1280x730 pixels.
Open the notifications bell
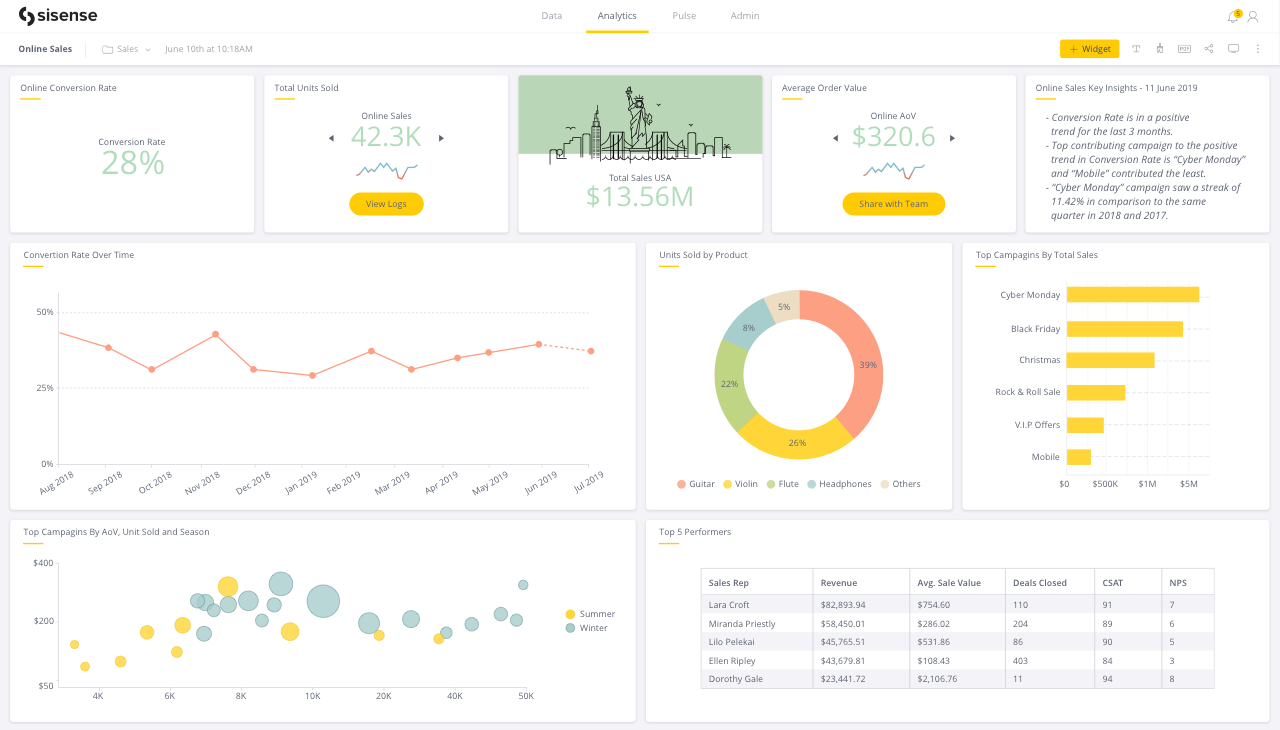[1233, 16]
